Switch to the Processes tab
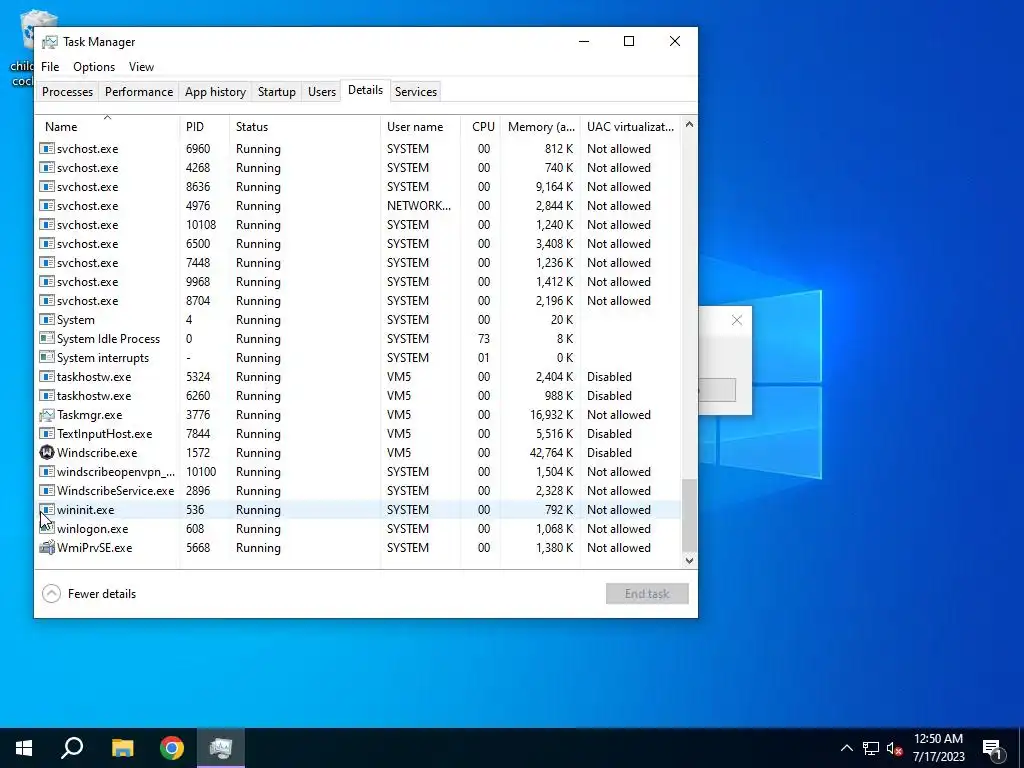Screen dimensions: 1024x768 tap(67, 91)
